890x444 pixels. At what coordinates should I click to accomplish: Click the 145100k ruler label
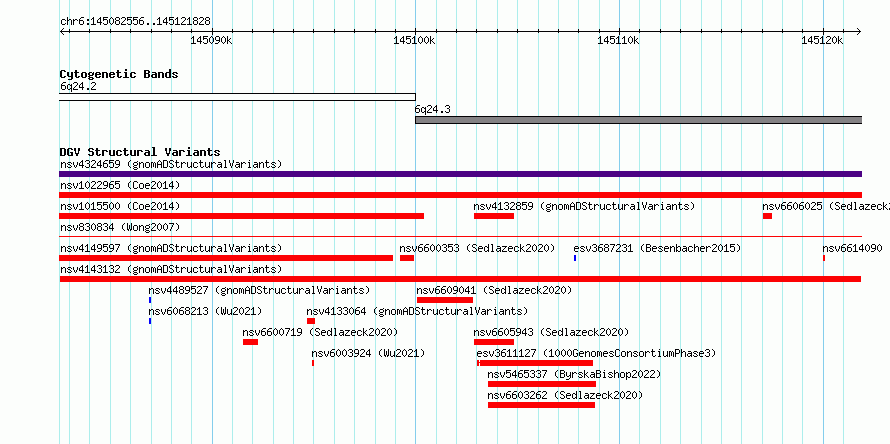(x=414, y=41)
